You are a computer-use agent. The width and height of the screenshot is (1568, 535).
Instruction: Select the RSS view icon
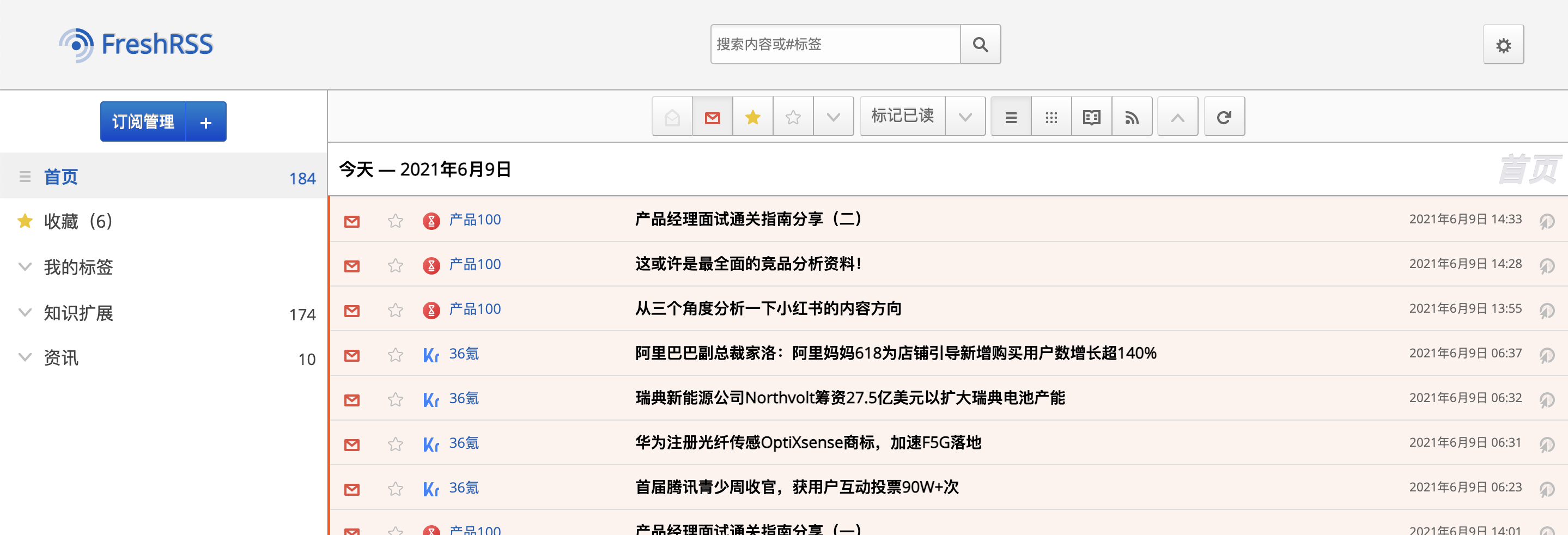coord(1132,116)
